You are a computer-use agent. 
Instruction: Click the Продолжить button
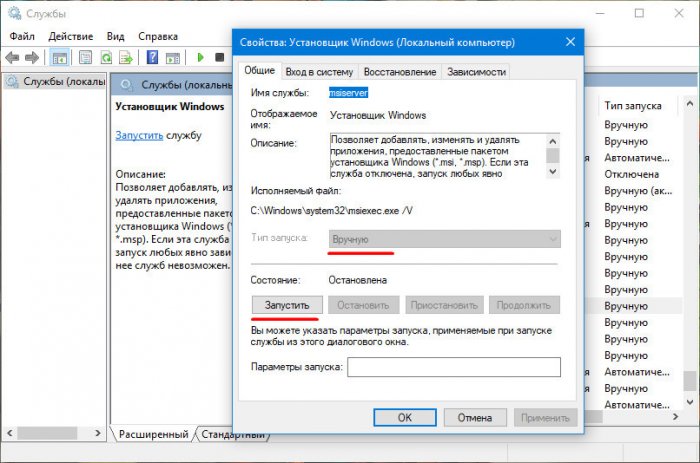click(524, 305)
